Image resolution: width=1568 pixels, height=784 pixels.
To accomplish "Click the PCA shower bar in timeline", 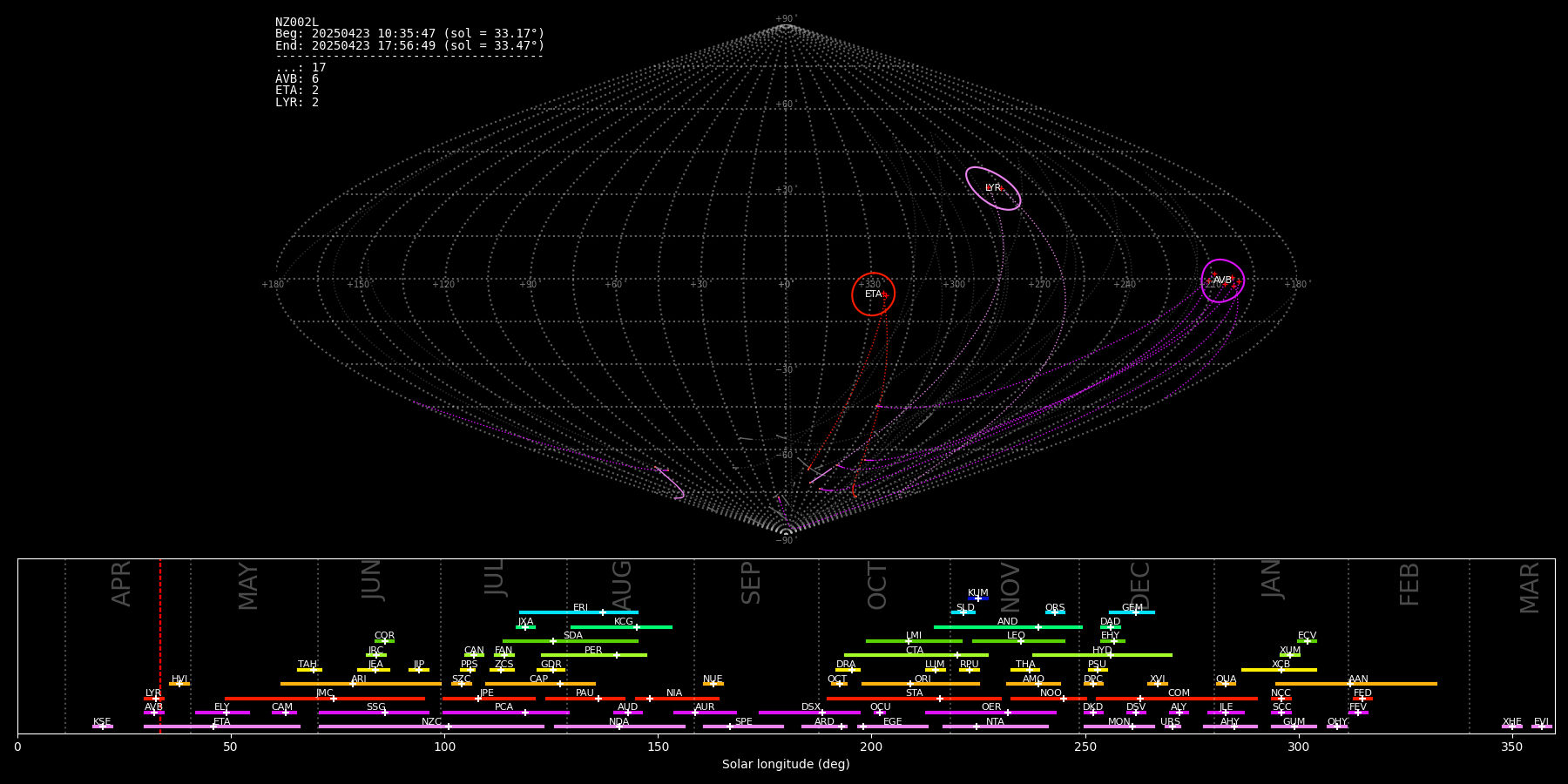I will click(505, 713).
